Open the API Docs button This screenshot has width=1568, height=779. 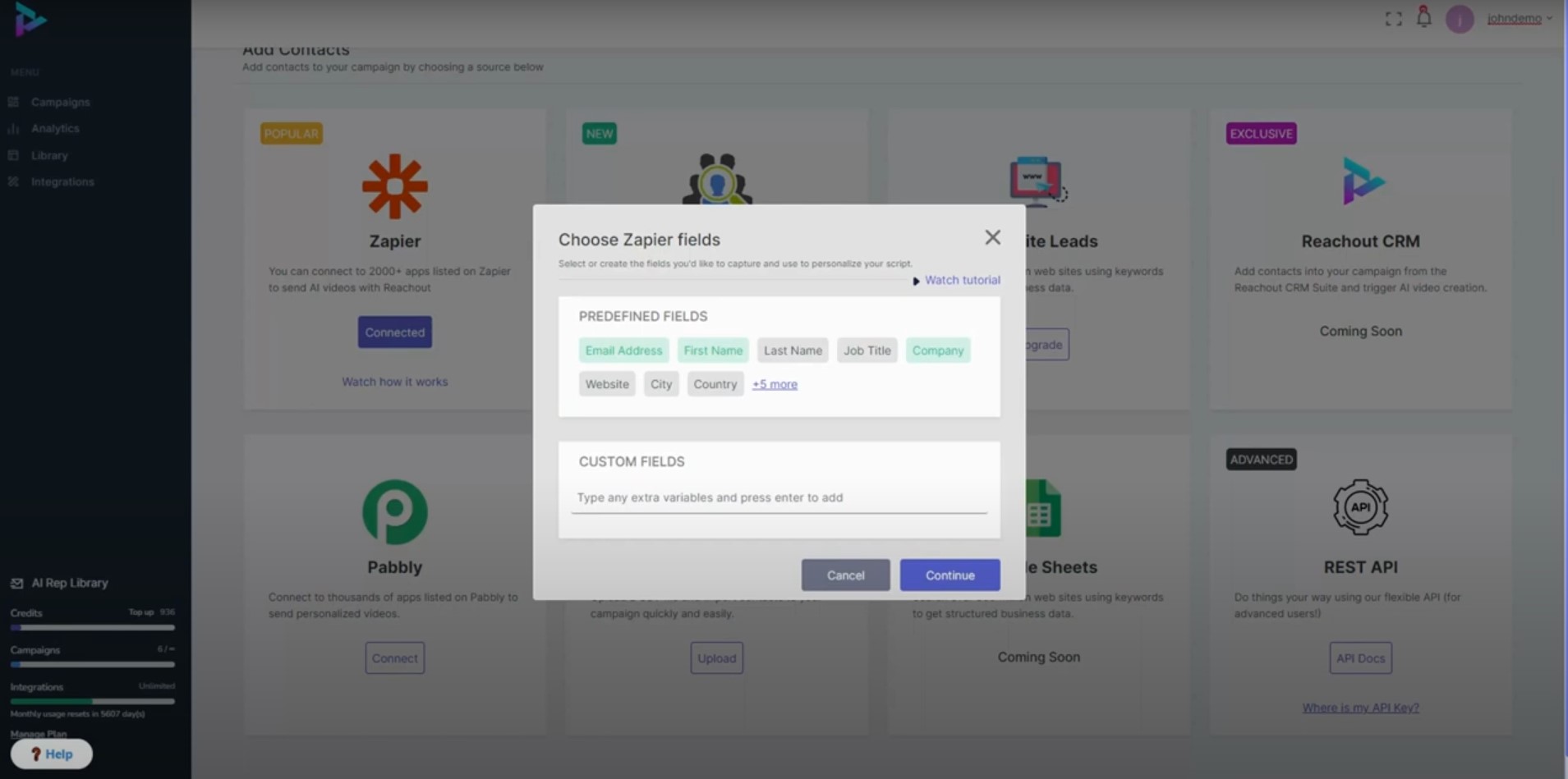coord(1361,658)
